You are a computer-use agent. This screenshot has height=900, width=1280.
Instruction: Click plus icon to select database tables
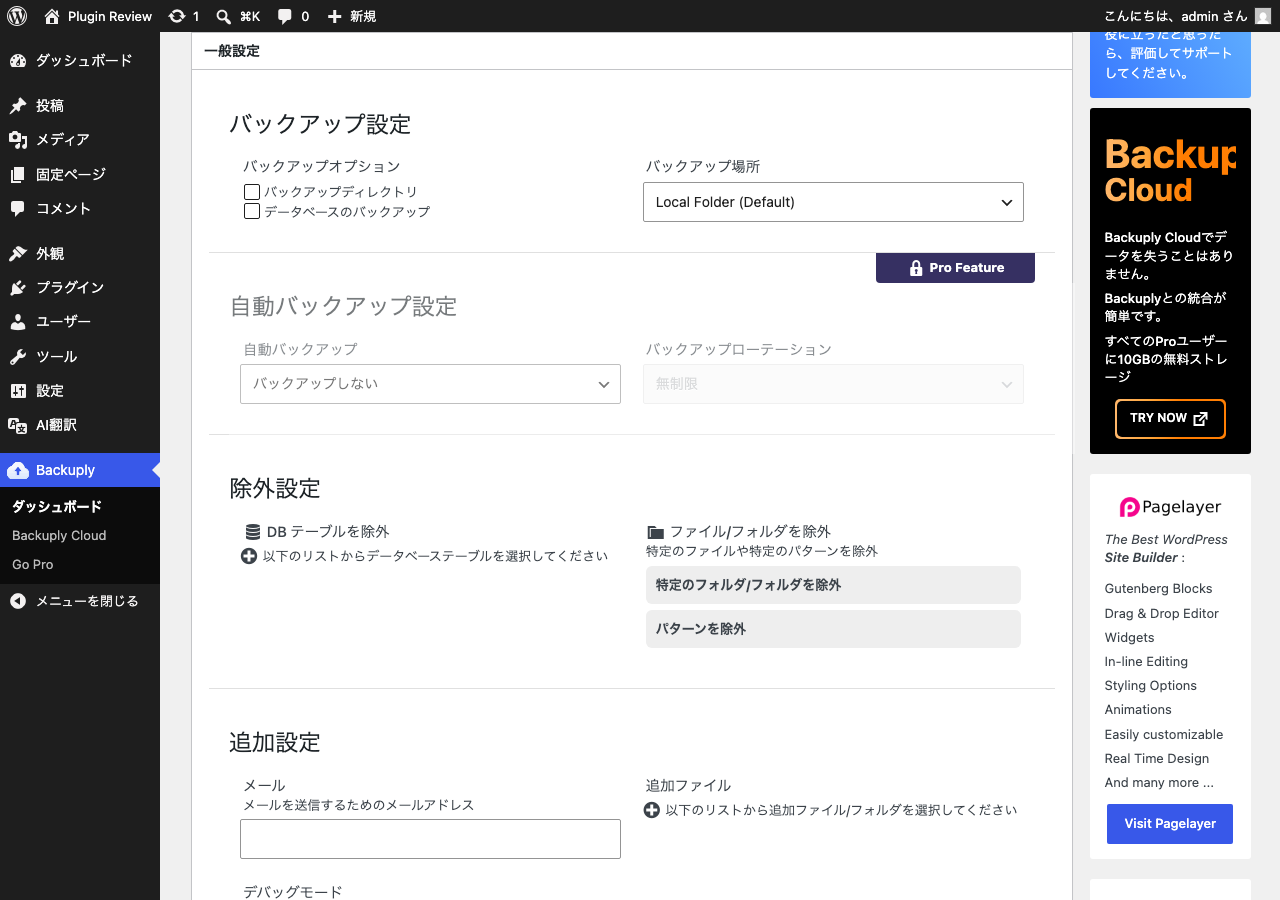point(249,556)
